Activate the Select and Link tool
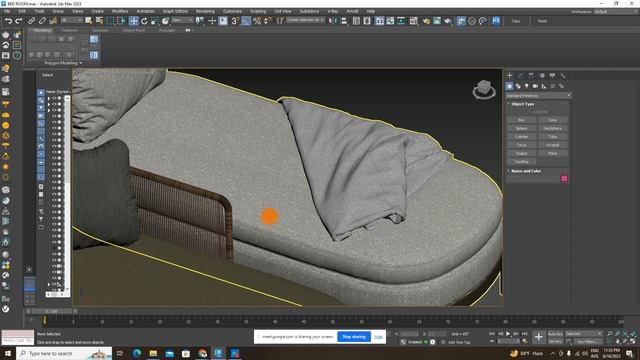The height and width of the screenshot is (360, 640). pyautogui.click(x=31, y=21)
